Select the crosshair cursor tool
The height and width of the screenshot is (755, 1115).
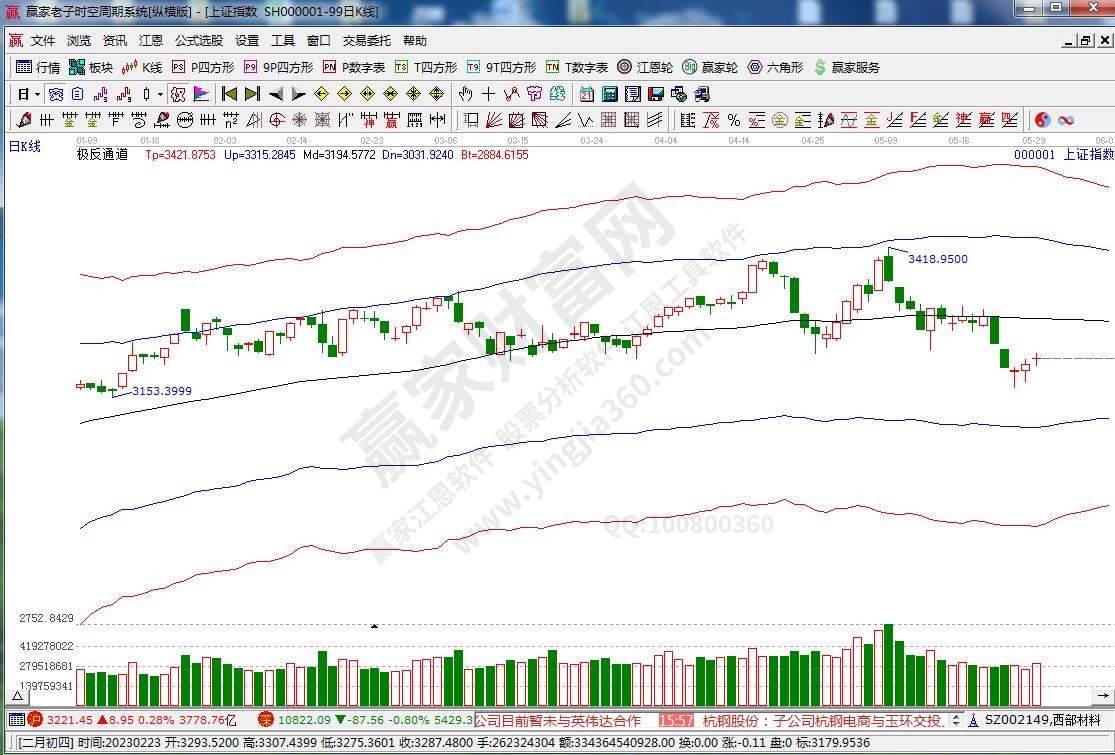(x=488, y=94)
